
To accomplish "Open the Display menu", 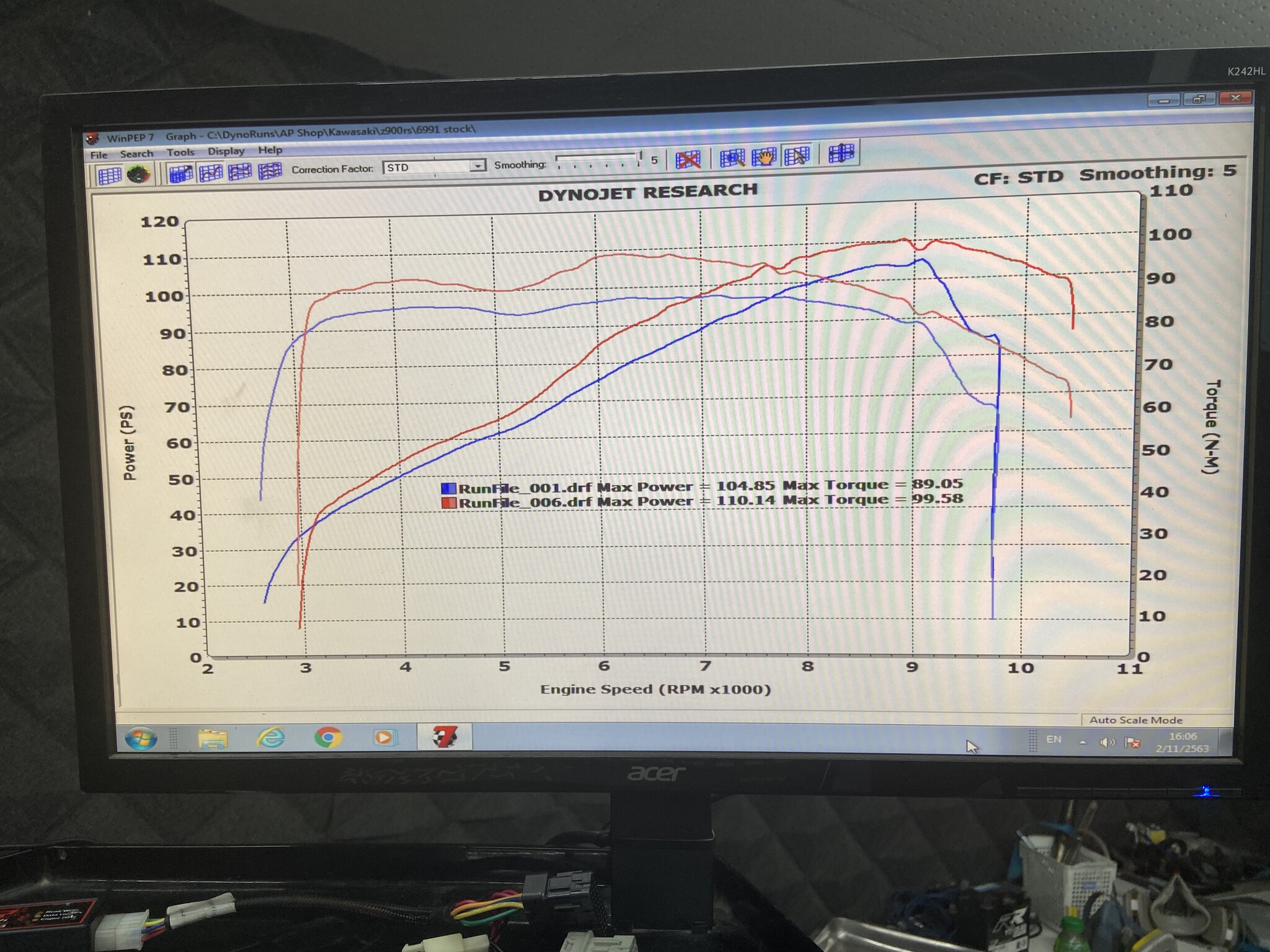I will tap(226, 151).
